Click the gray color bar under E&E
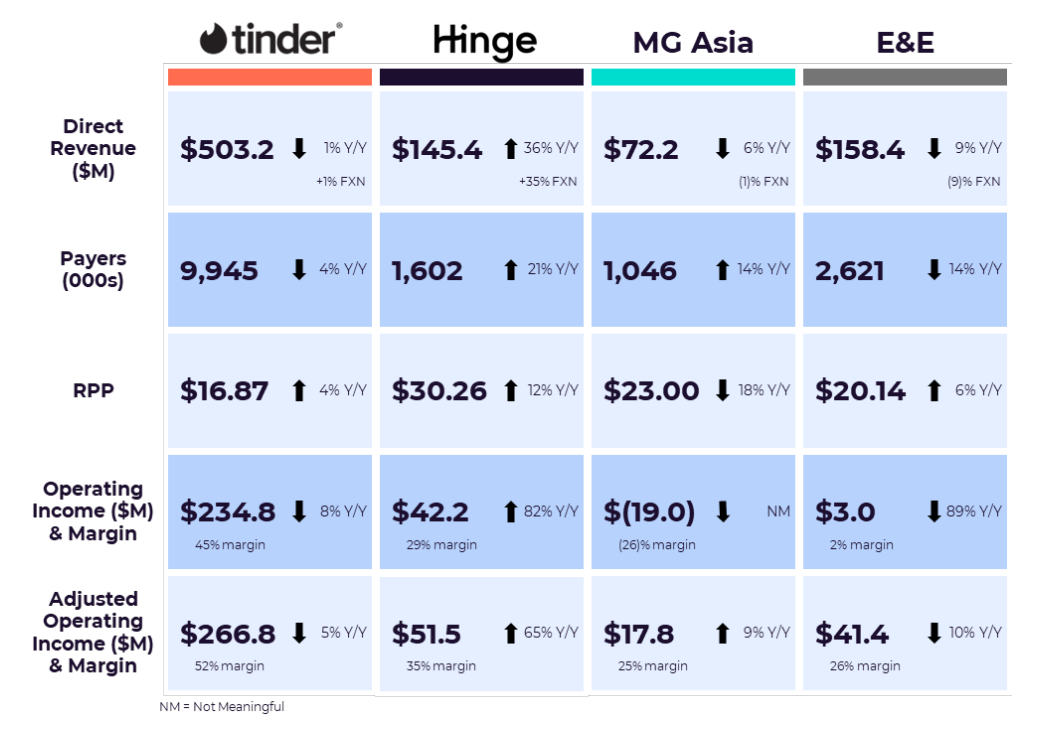 [905, 77]
